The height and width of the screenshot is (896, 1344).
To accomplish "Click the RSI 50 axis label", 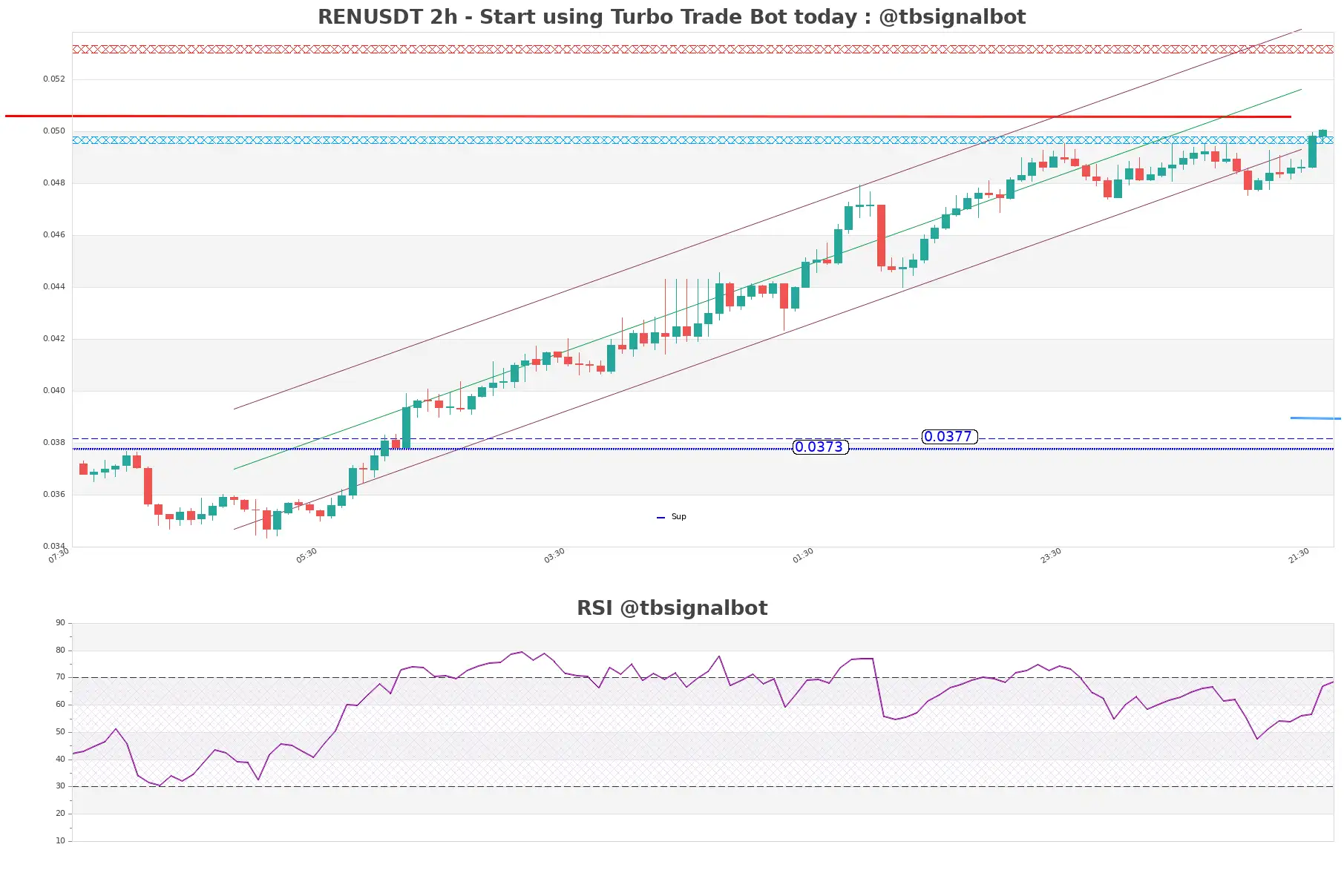I will pos(60,731).
